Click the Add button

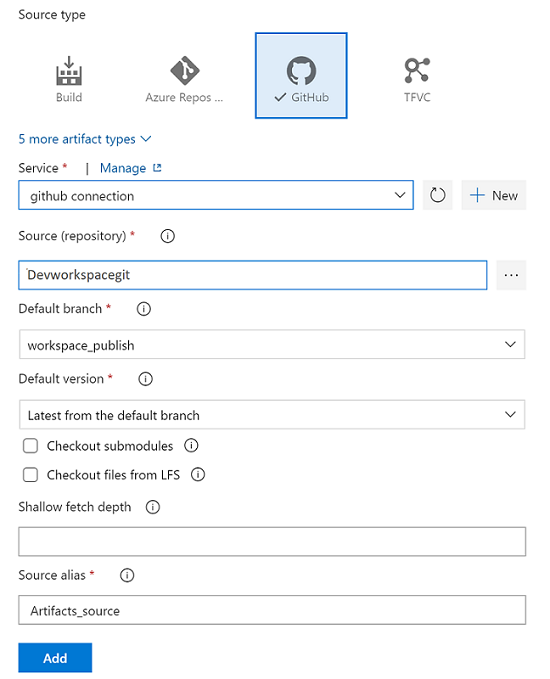point(55,658)
